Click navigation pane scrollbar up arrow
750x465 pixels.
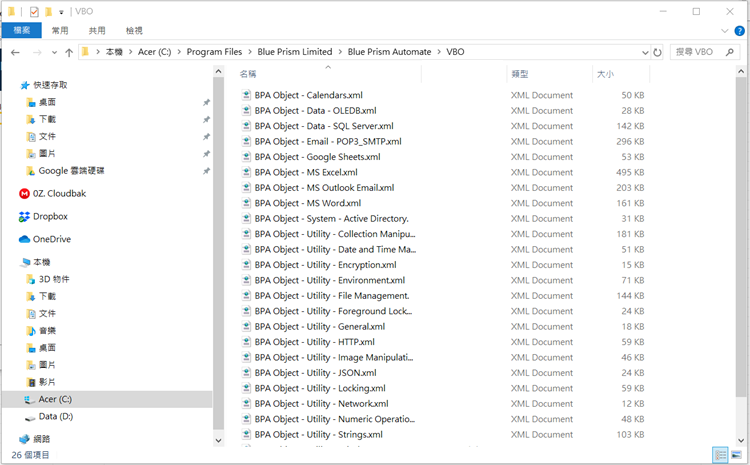tap(218, 71)
